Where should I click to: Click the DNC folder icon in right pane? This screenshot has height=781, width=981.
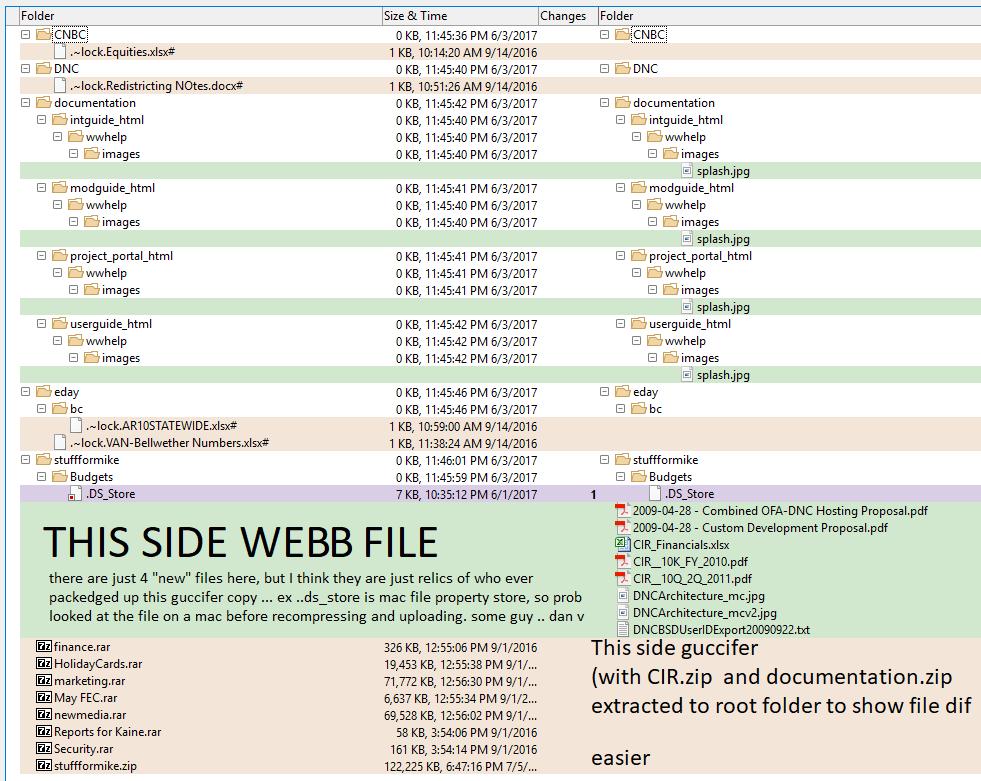tap(623, 68)
